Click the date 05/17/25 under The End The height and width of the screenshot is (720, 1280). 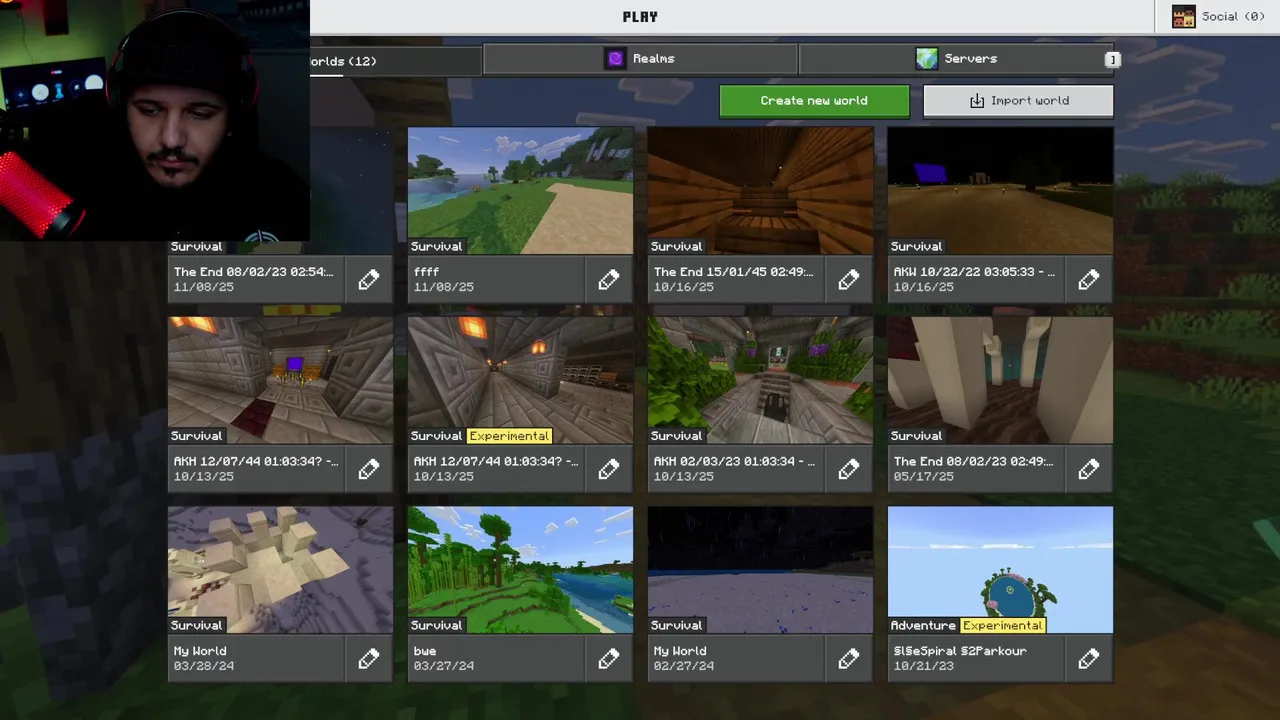coord(924,477)
